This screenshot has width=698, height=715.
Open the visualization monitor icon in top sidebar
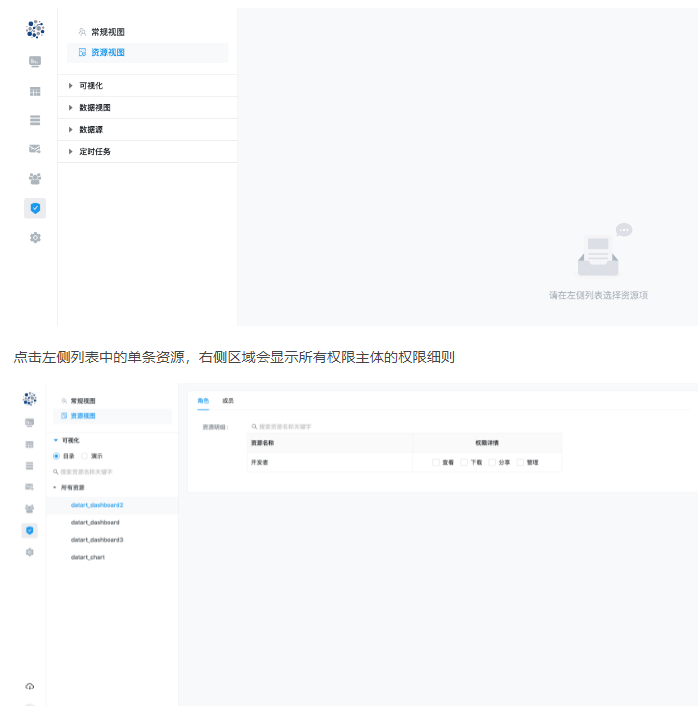click(35, 62)
